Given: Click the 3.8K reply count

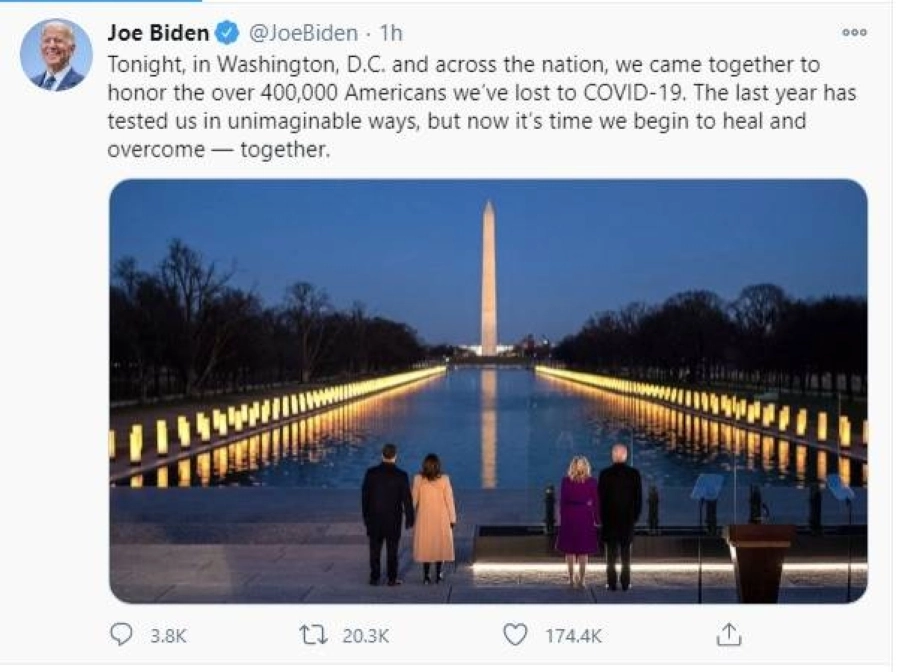Looking at the screenshot, I should (x=169, y=635).
